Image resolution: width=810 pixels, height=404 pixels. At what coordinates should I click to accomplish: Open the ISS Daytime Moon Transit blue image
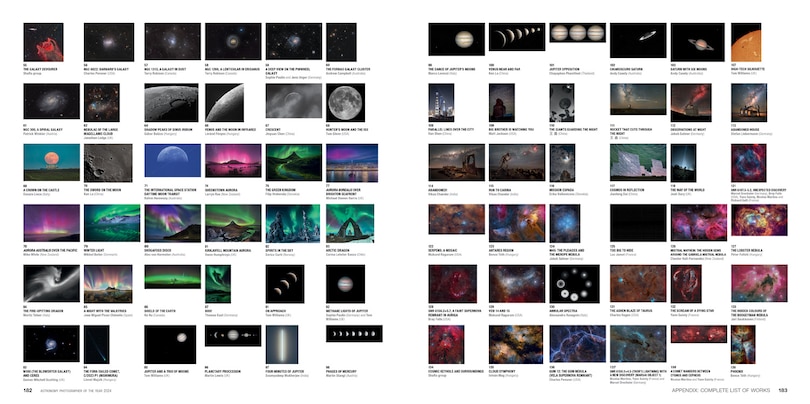[x=173, y=161]
